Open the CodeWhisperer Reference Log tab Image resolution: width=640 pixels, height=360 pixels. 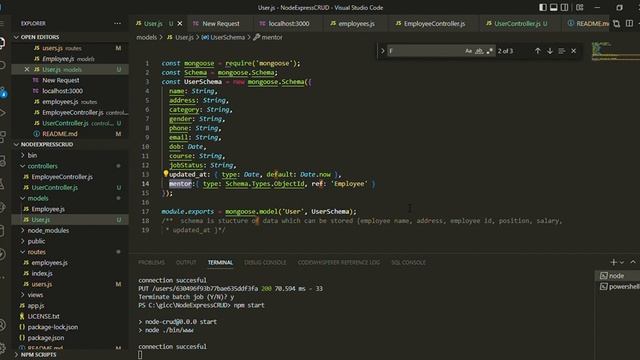coord(338,262)
